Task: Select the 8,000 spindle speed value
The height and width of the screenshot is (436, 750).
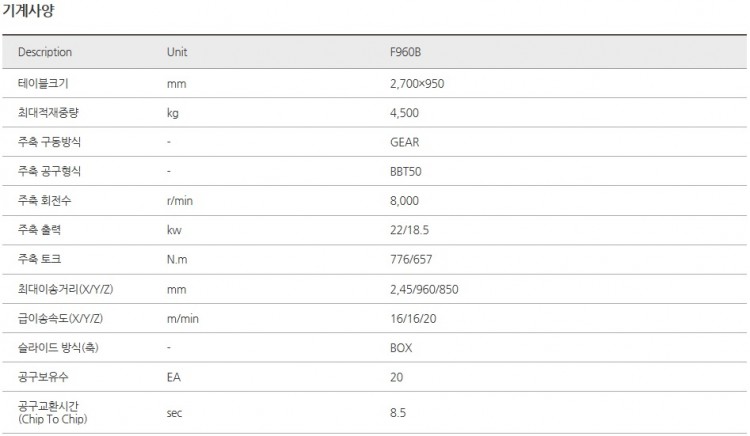Action: pyautogui.click(x=404, y=201)
